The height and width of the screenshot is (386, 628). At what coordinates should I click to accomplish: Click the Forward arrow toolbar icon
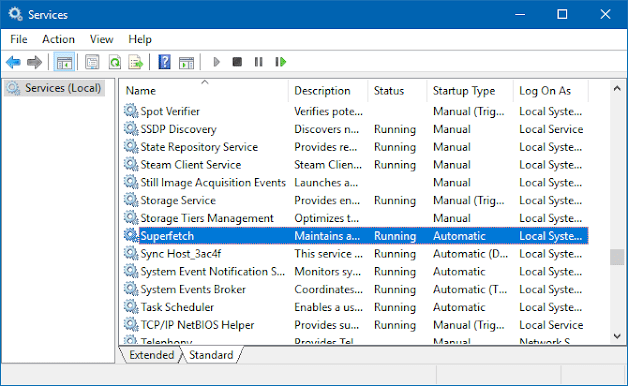click(34, 62)
